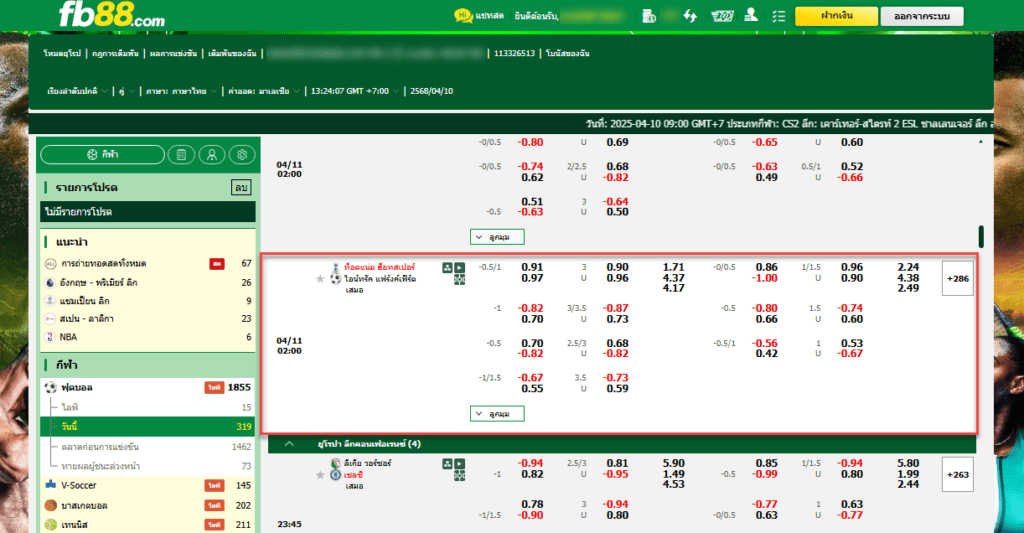Open the user account profile icon
1024x533 pixels.
click(751, 15)
